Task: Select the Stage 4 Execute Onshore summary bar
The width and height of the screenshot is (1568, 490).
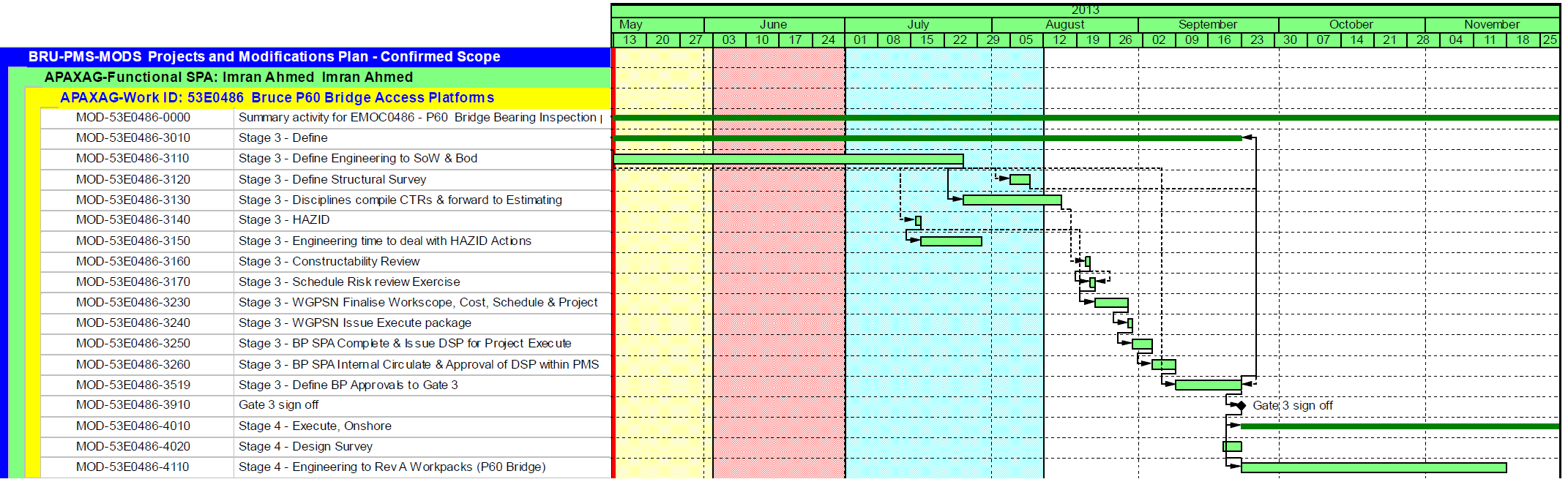Action: [x=1398, y=426]
